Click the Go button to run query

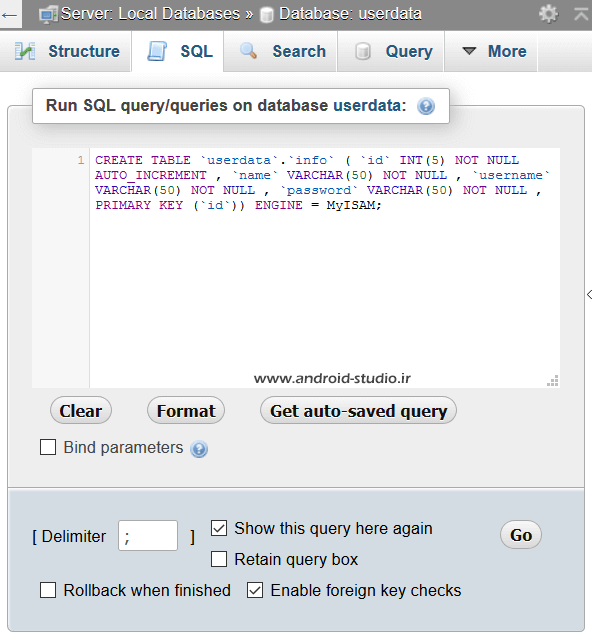(521, 535)
